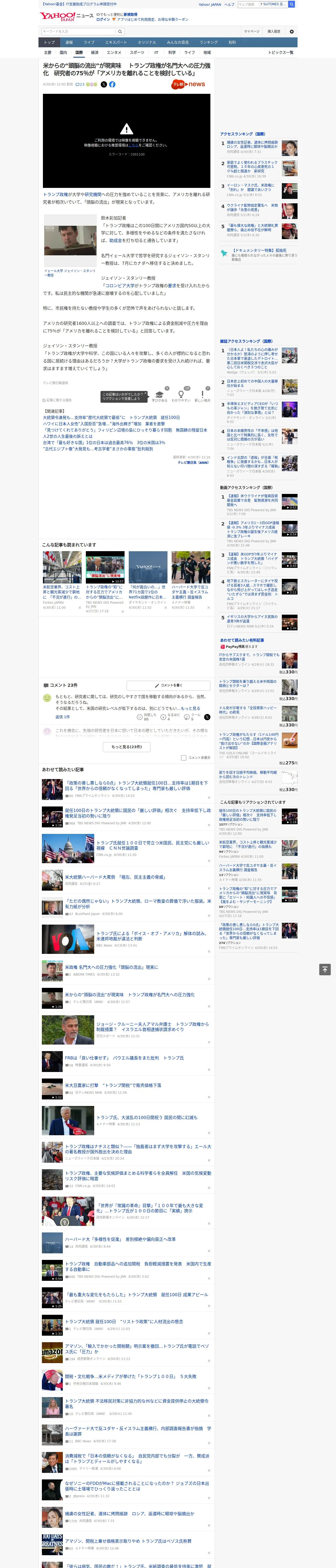Image resolution: width=336 pixels, height=1568 pixels.
Task: Click the コメントを書く button
Action: [x=168, y=685]
